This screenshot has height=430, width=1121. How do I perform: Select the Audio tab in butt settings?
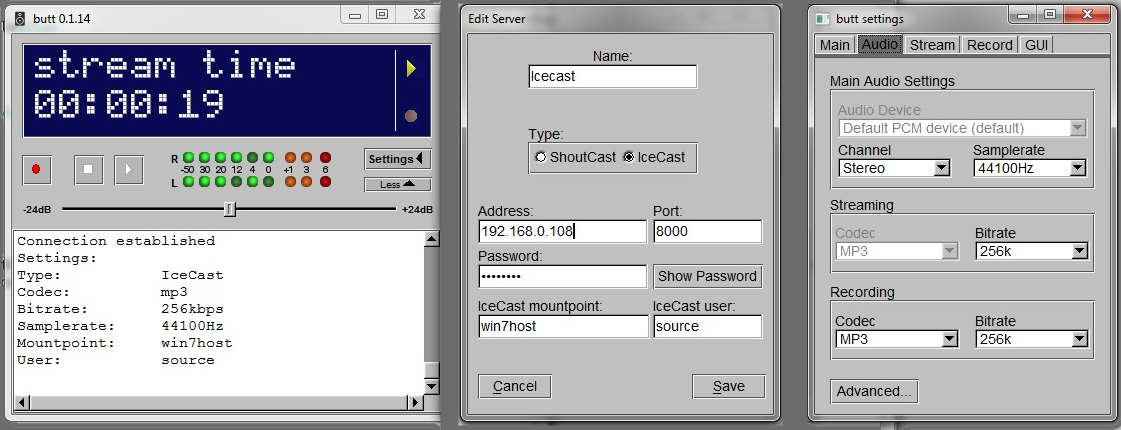coord(879,44)
